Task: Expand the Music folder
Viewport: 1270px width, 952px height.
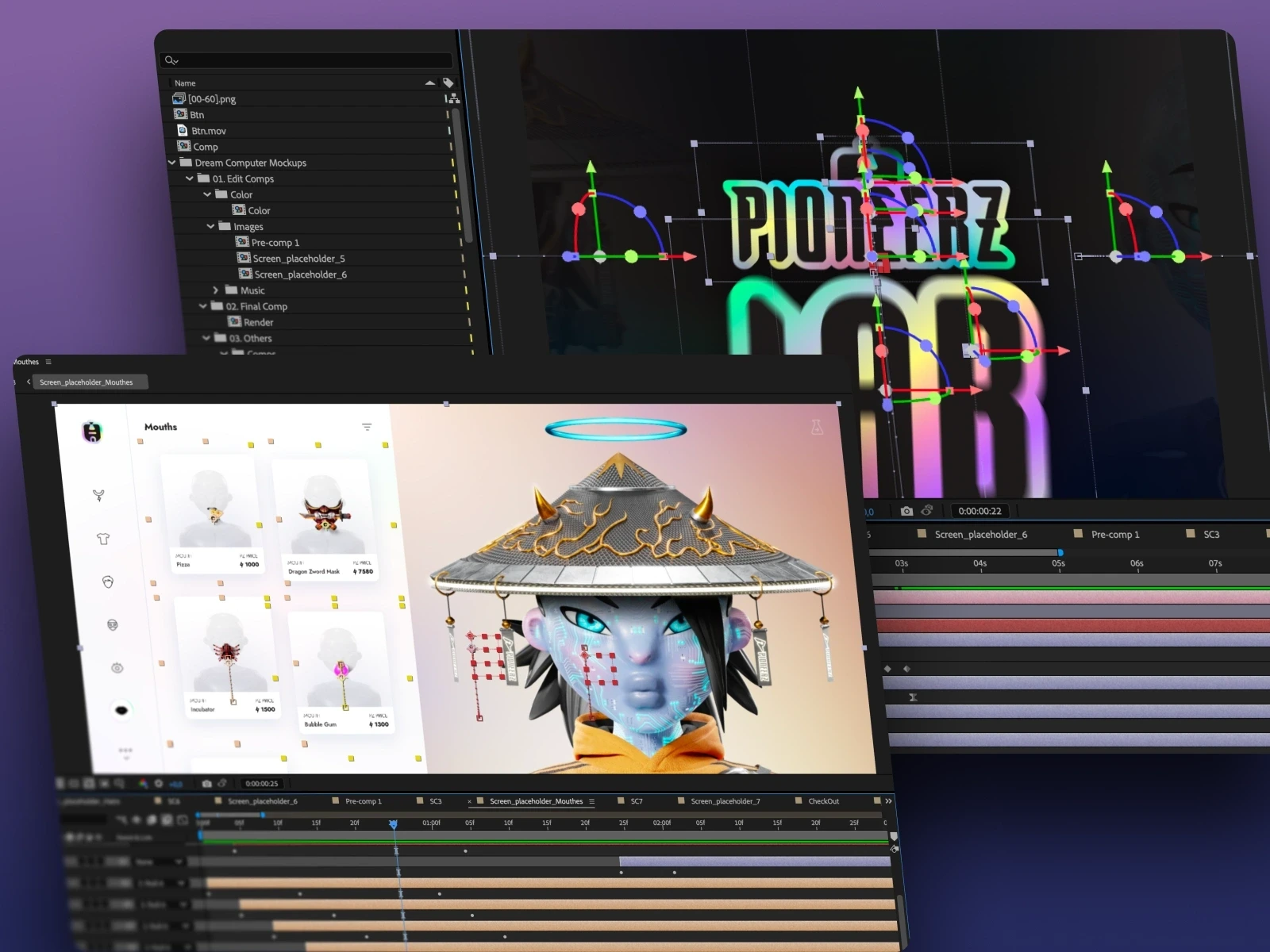Action: 215,290
